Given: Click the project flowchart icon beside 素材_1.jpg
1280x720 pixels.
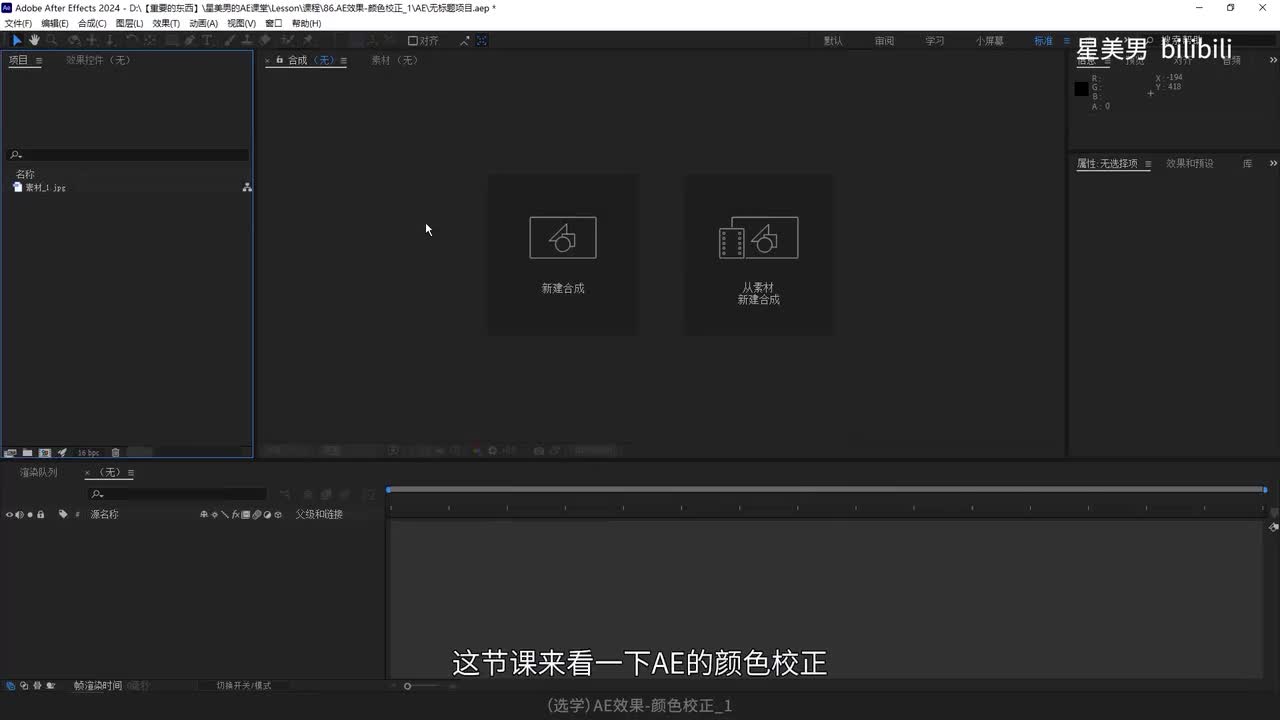Looking at the screenshot, I should (247, 187).
